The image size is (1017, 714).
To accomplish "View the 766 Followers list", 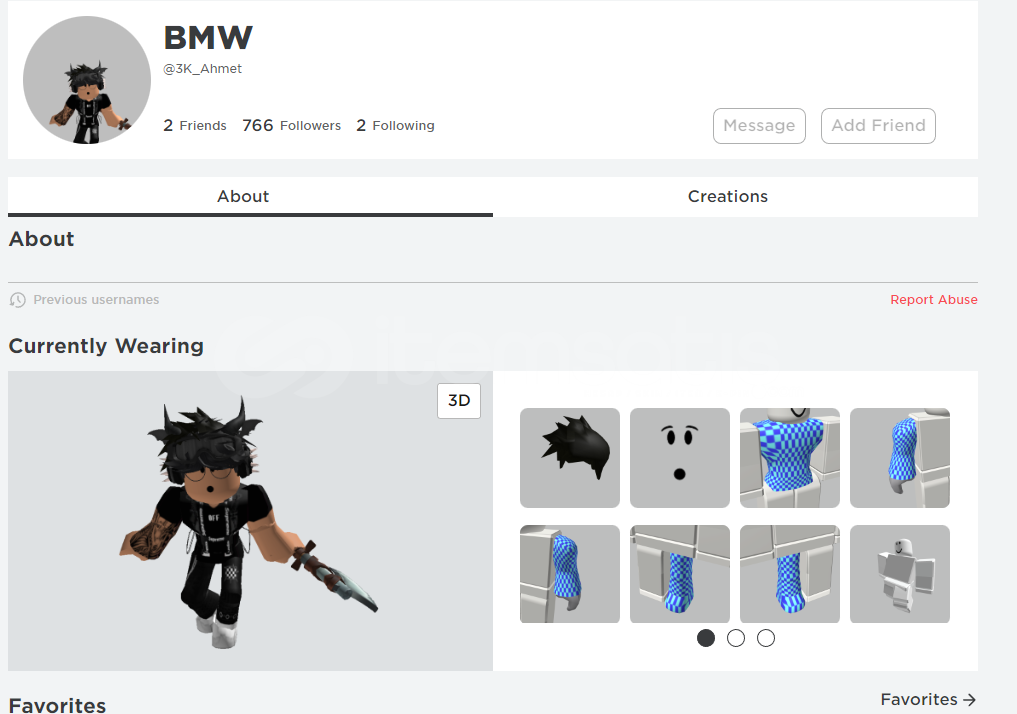I will point(291,125).
